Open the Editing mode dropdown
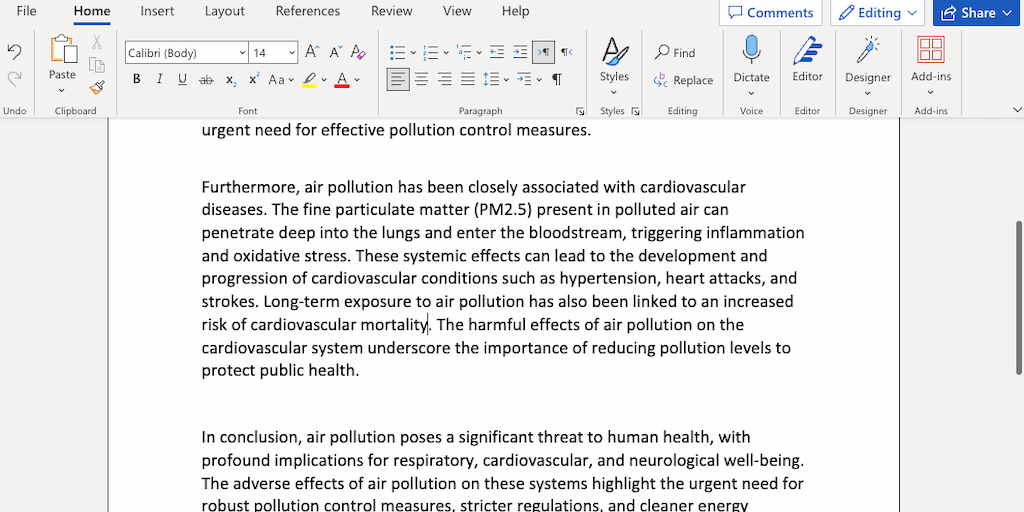Screen dimensions: 1024x512 [878, 13]
